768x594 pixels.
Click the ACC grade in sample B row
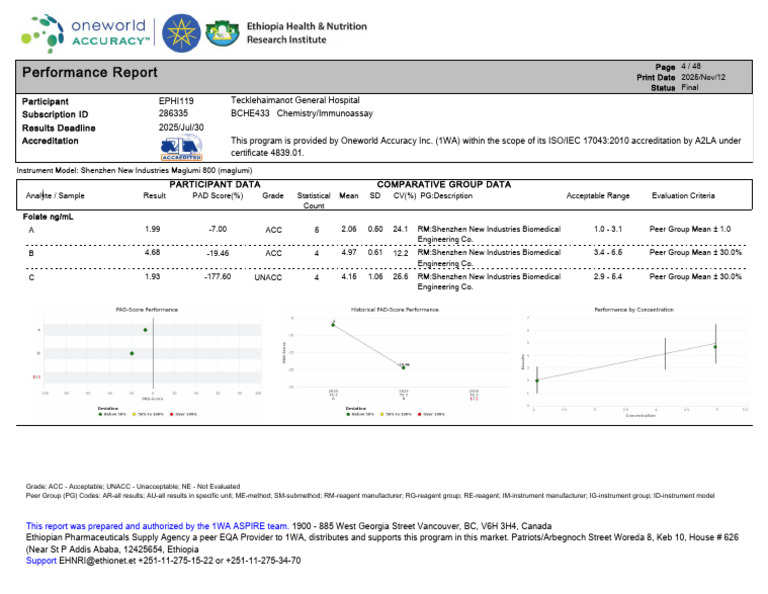coord(273,253)
